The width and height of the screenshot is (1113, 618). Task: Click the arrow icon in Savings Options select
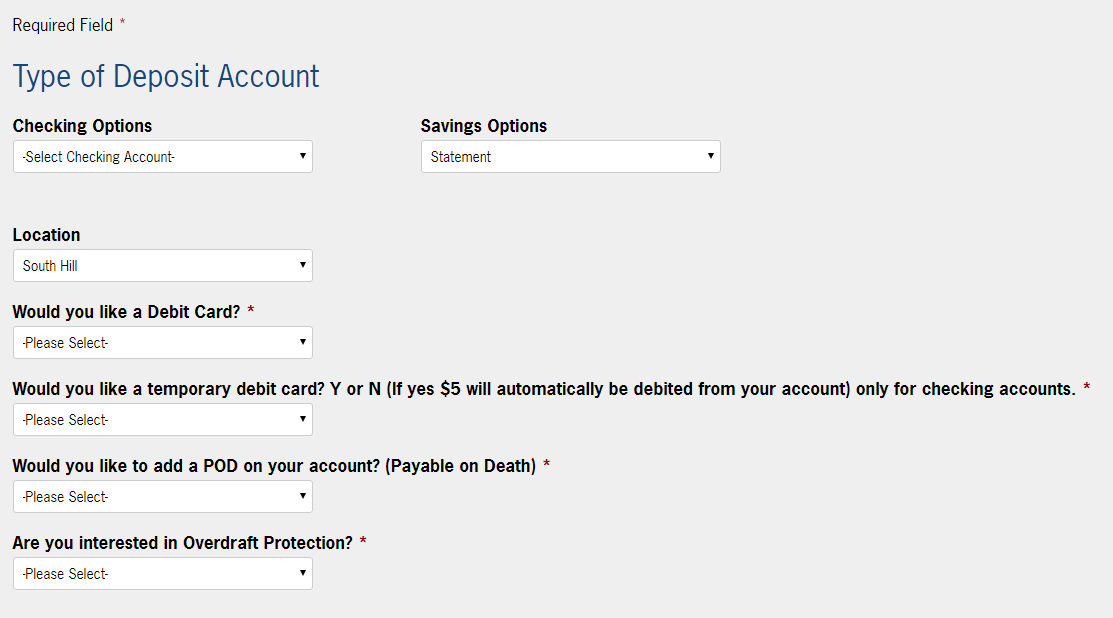[x=710, y=156]
